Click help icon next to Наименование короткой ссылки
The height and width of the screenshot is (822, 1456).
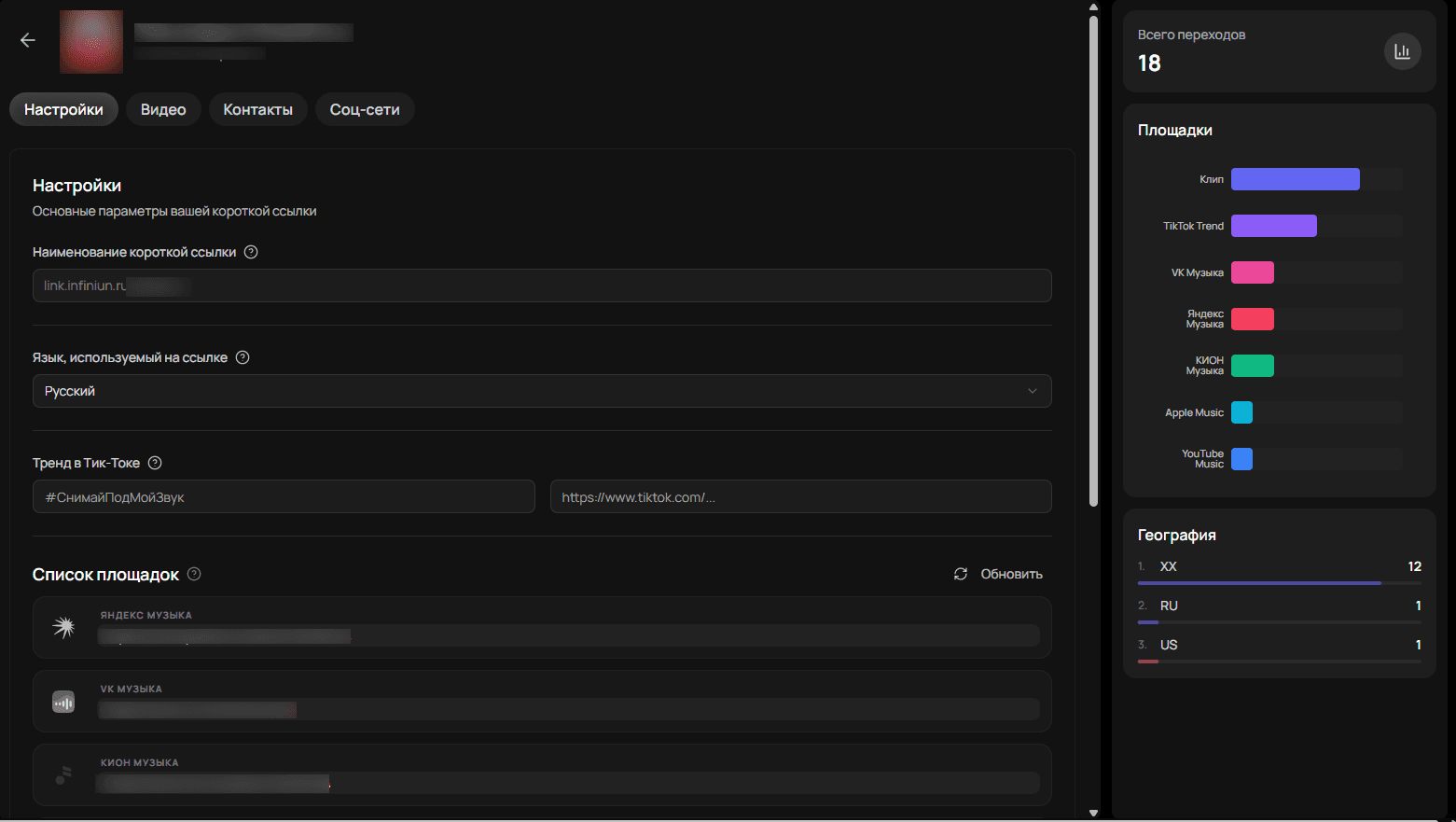click(251, 252)
